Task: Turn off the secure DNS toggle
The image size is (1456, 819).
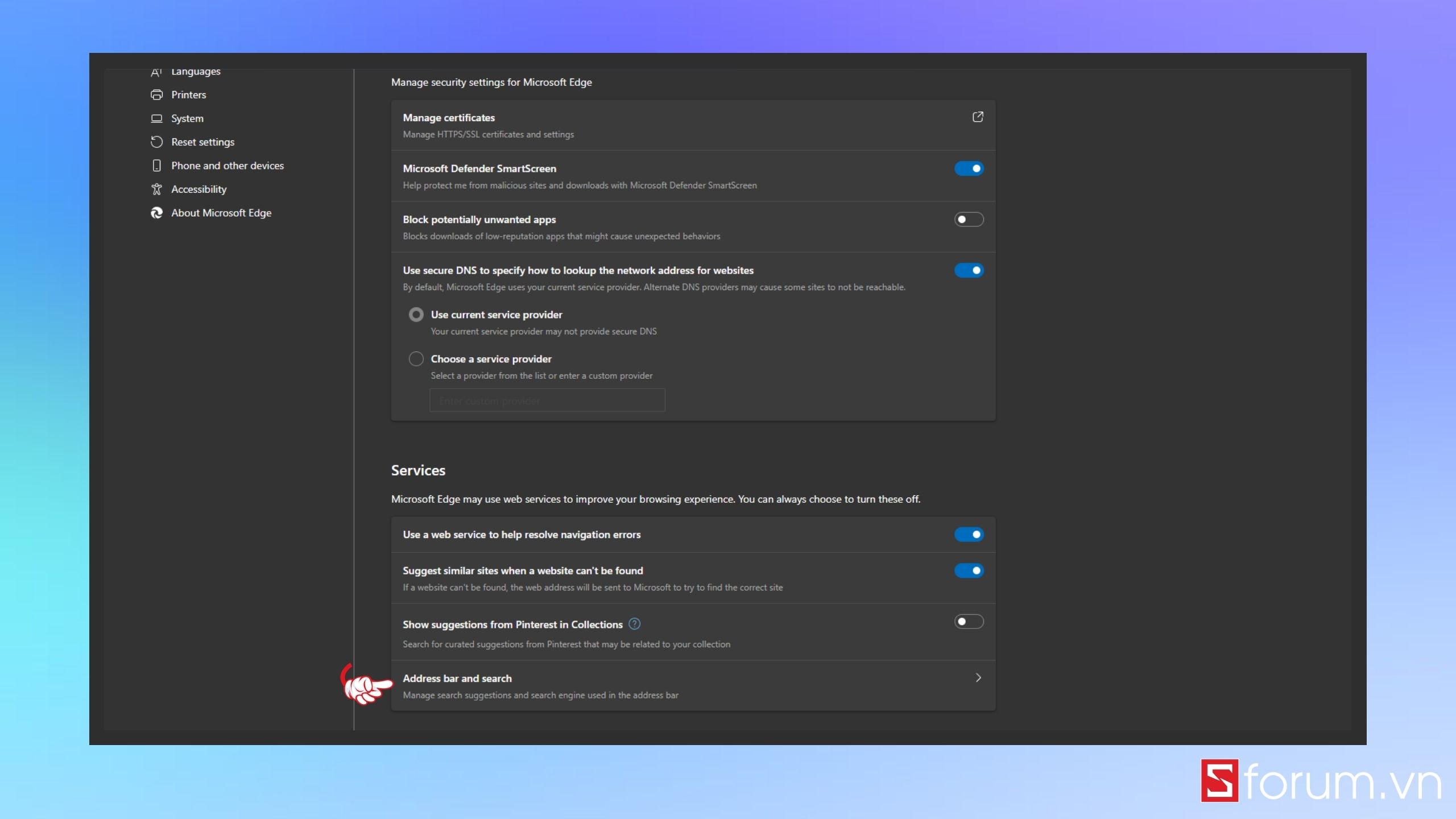Action: pyautogui.click(x=969, y=270)
